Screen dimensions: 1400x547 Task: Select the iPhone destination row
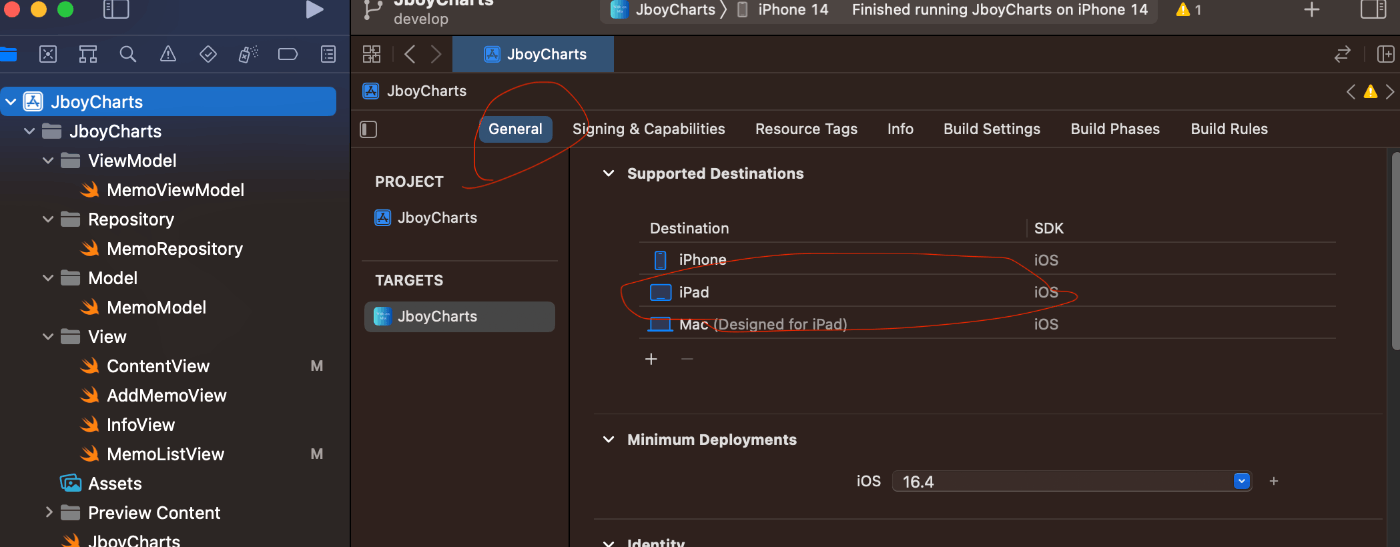click(987, 259)
